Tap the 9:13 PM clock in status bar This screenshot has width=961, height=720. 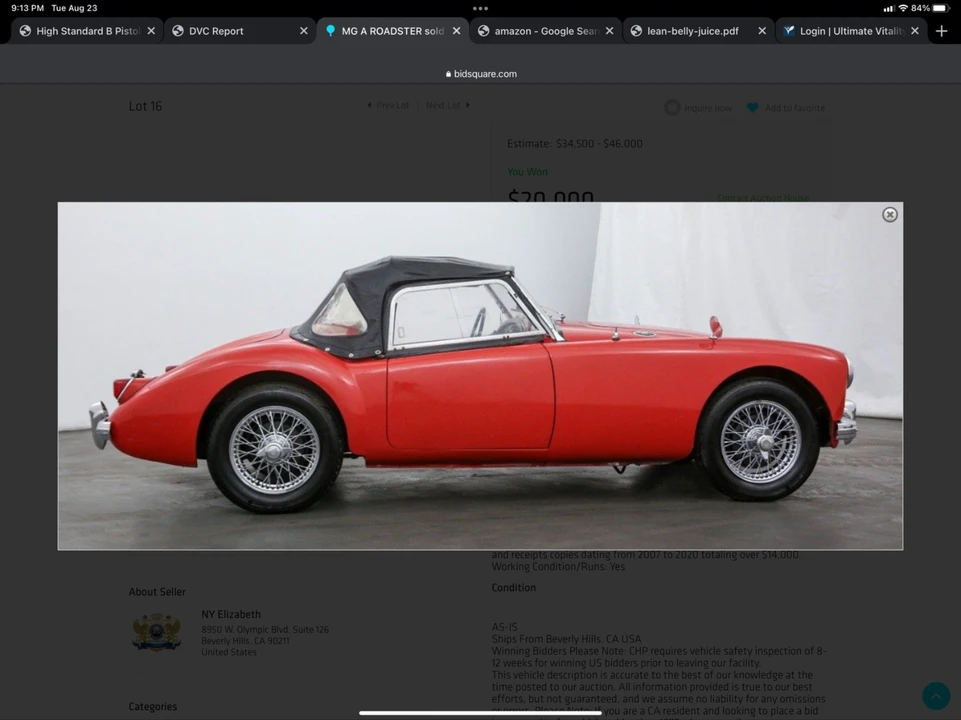pos(28,9)
